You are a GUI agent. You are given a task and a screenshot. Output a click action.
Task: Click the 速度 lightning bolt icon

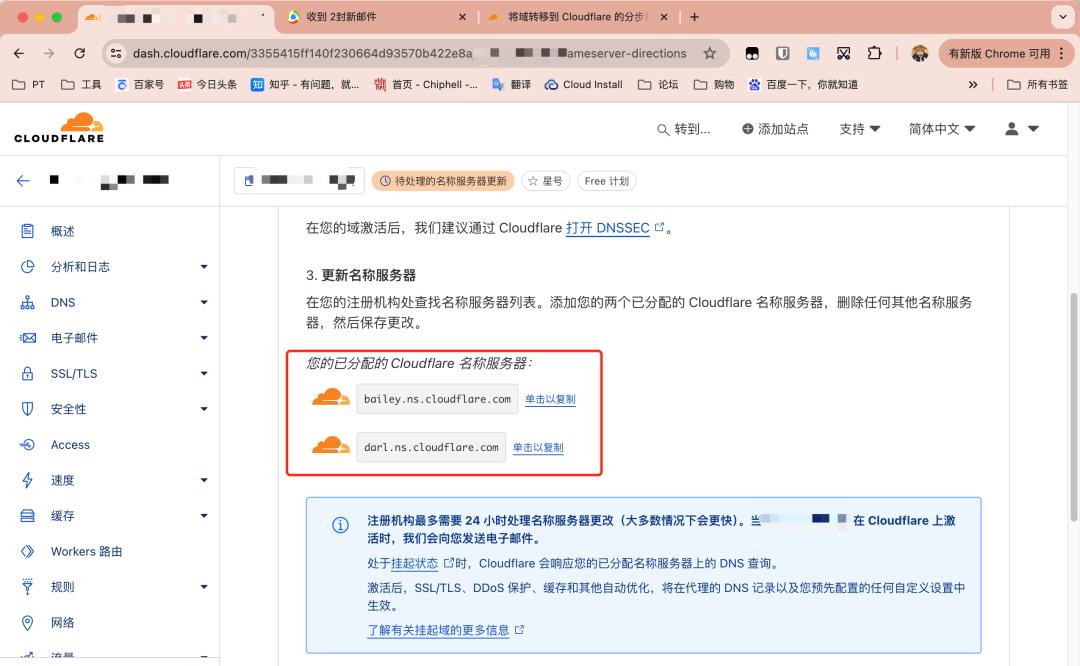click(28, 480)
